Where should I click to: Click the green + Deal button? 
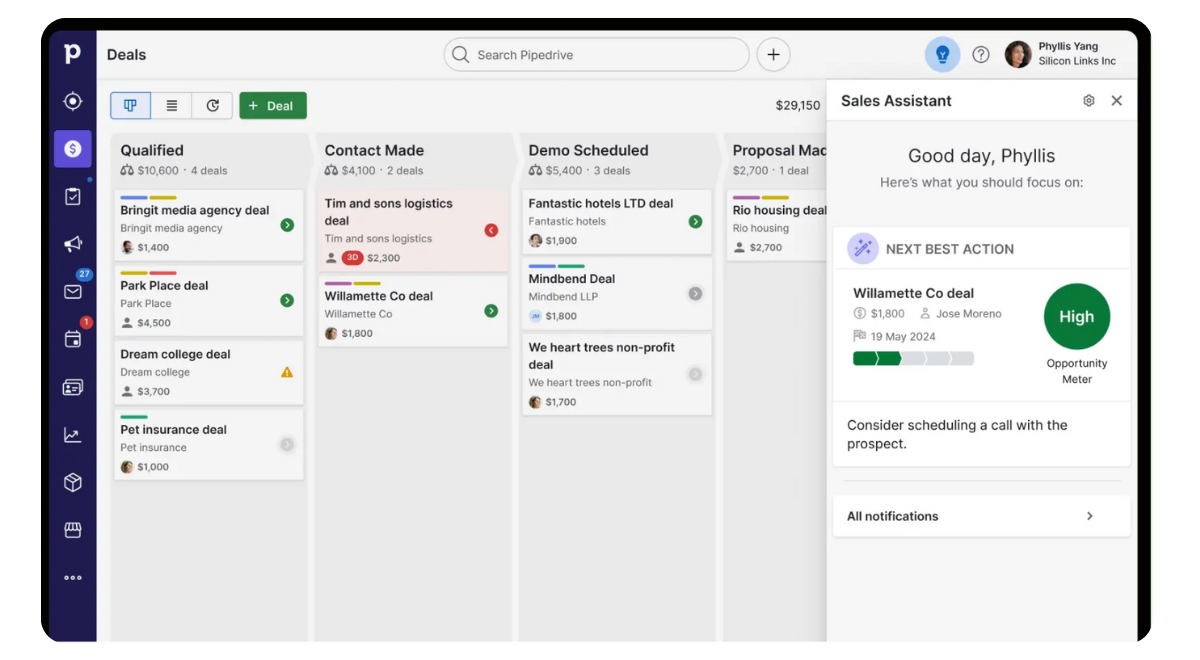pos(272,105)
